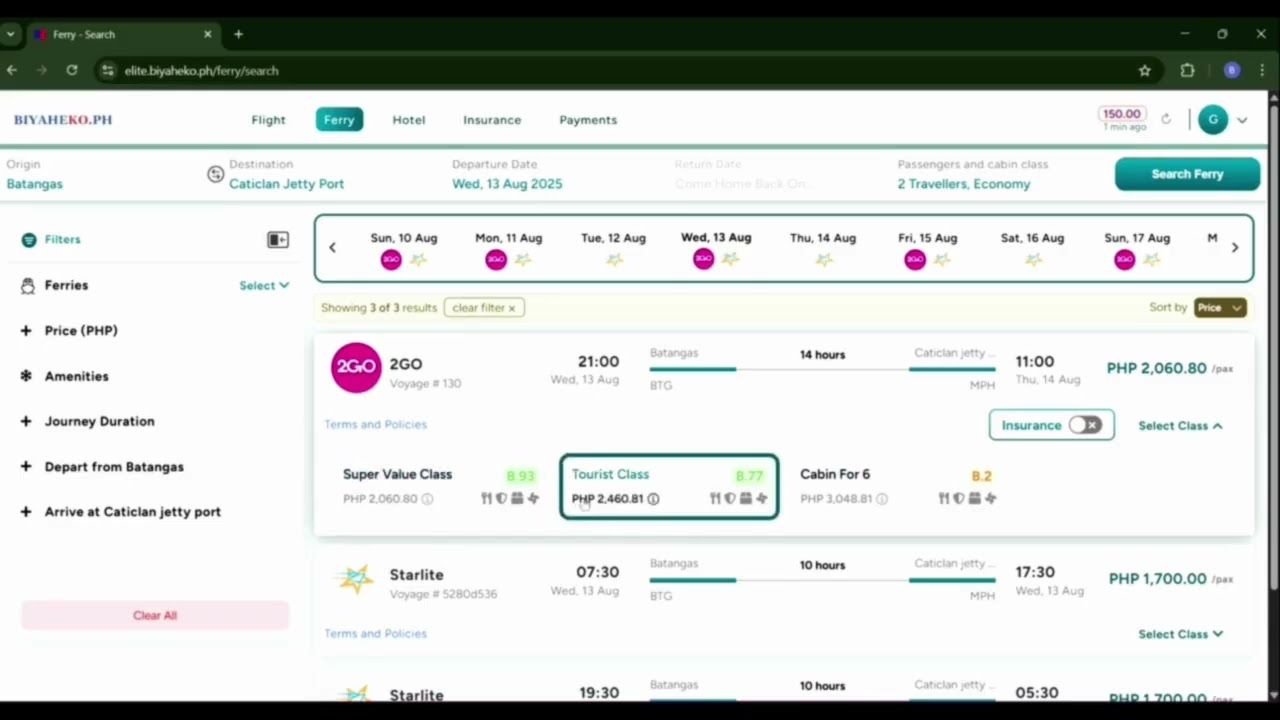Click the 2GO icon under Sun, 17 Aug
The width and height of the screenshot is (1280, 720).
pos(1125,260)
